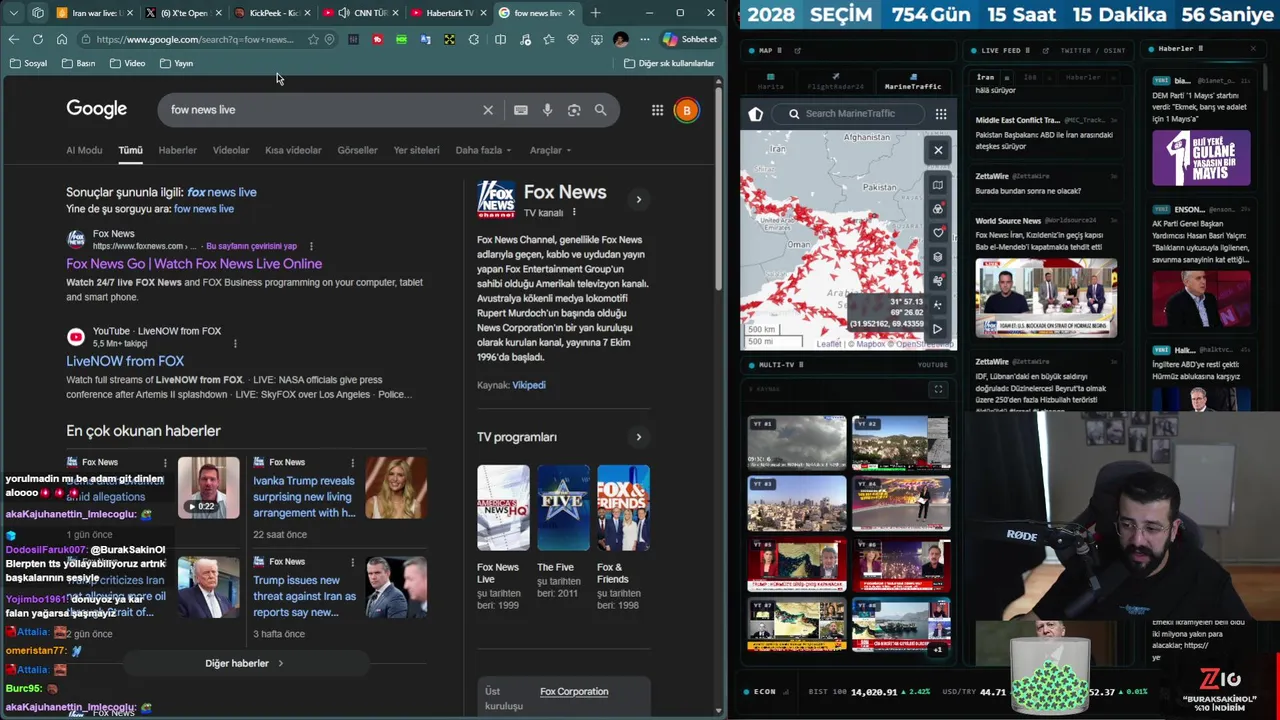Screen dimensions: 1280x720
Task: Expand TV programları with chevron
Action: tap(638, 437)
